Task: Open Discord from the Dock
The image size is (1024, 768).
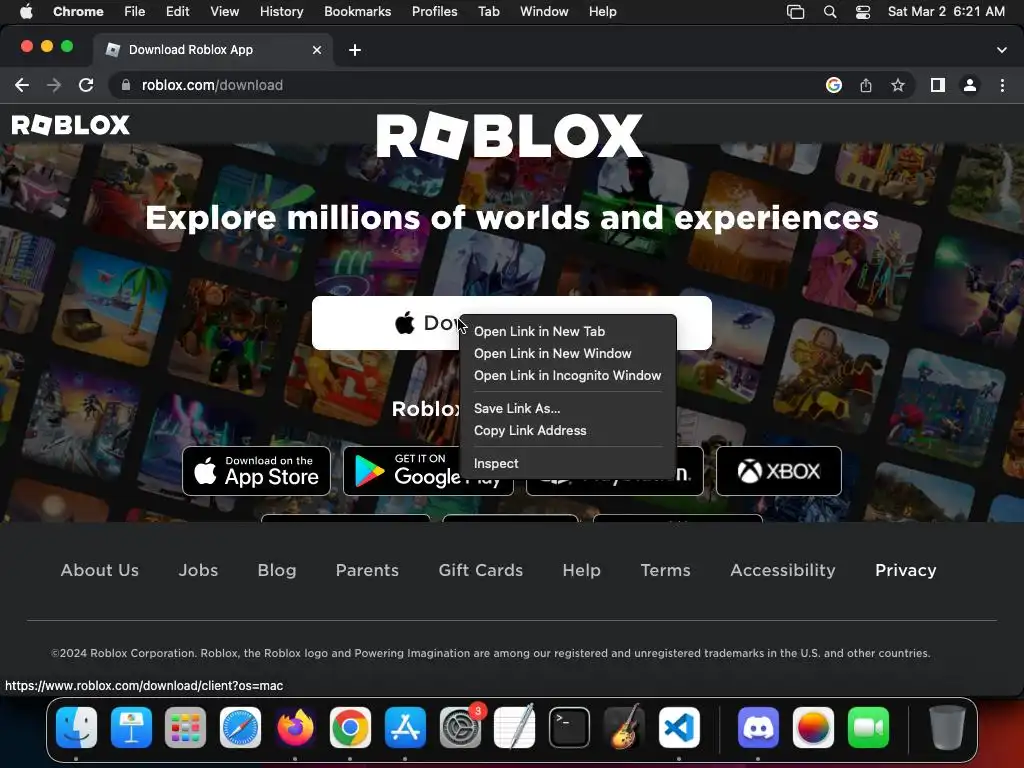Action: (758, 728)
